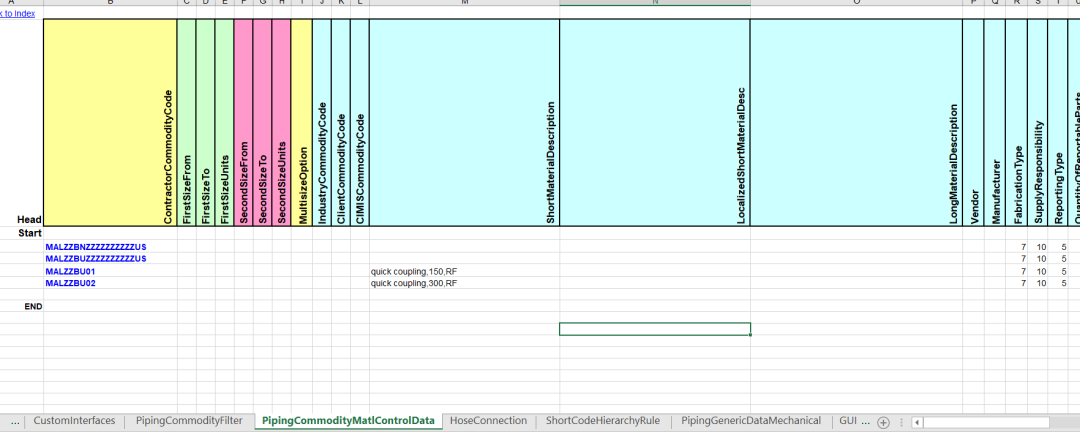This screenshot has height=432, width=1080.
Task: Switch to the CustomInterfaces sheet tab
Action: click(x=74, y=421)
